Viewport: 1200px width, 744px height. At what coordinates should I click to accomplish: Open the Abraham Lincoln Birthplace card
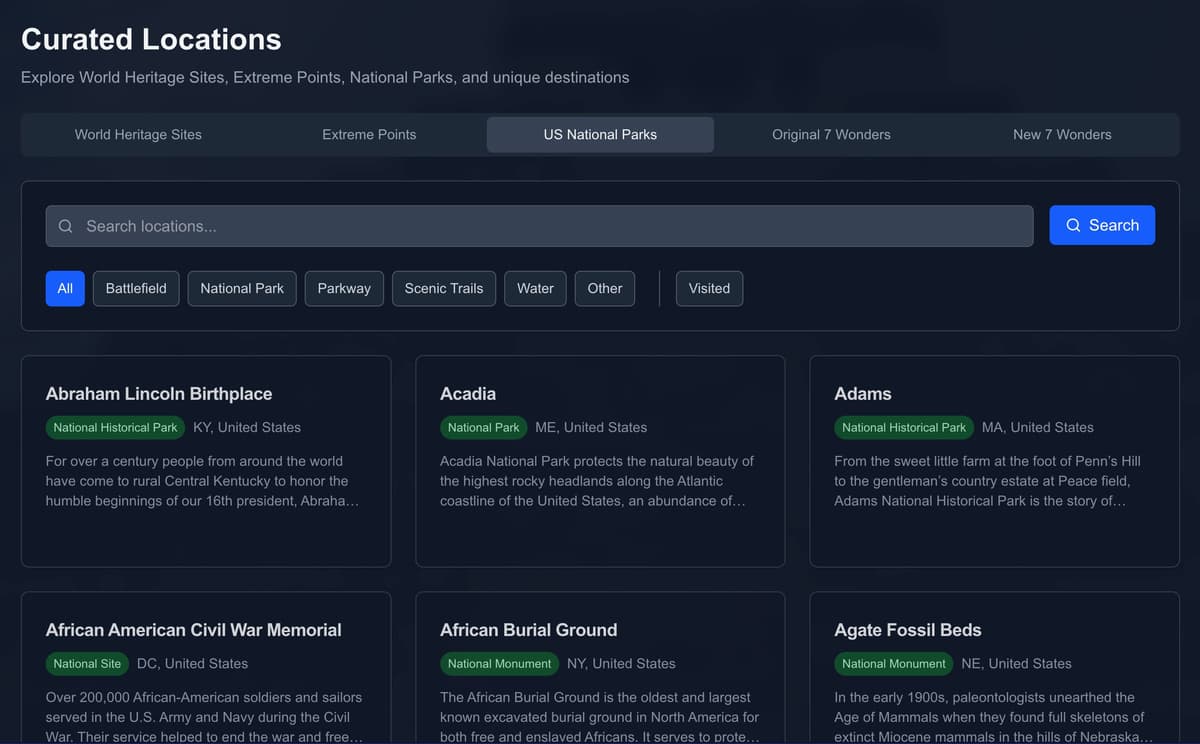click(206, 461)
